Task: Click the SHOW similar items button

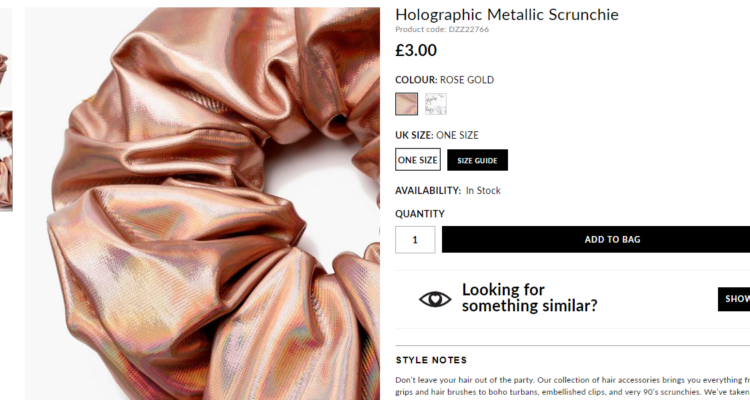Action: (734, 299)
